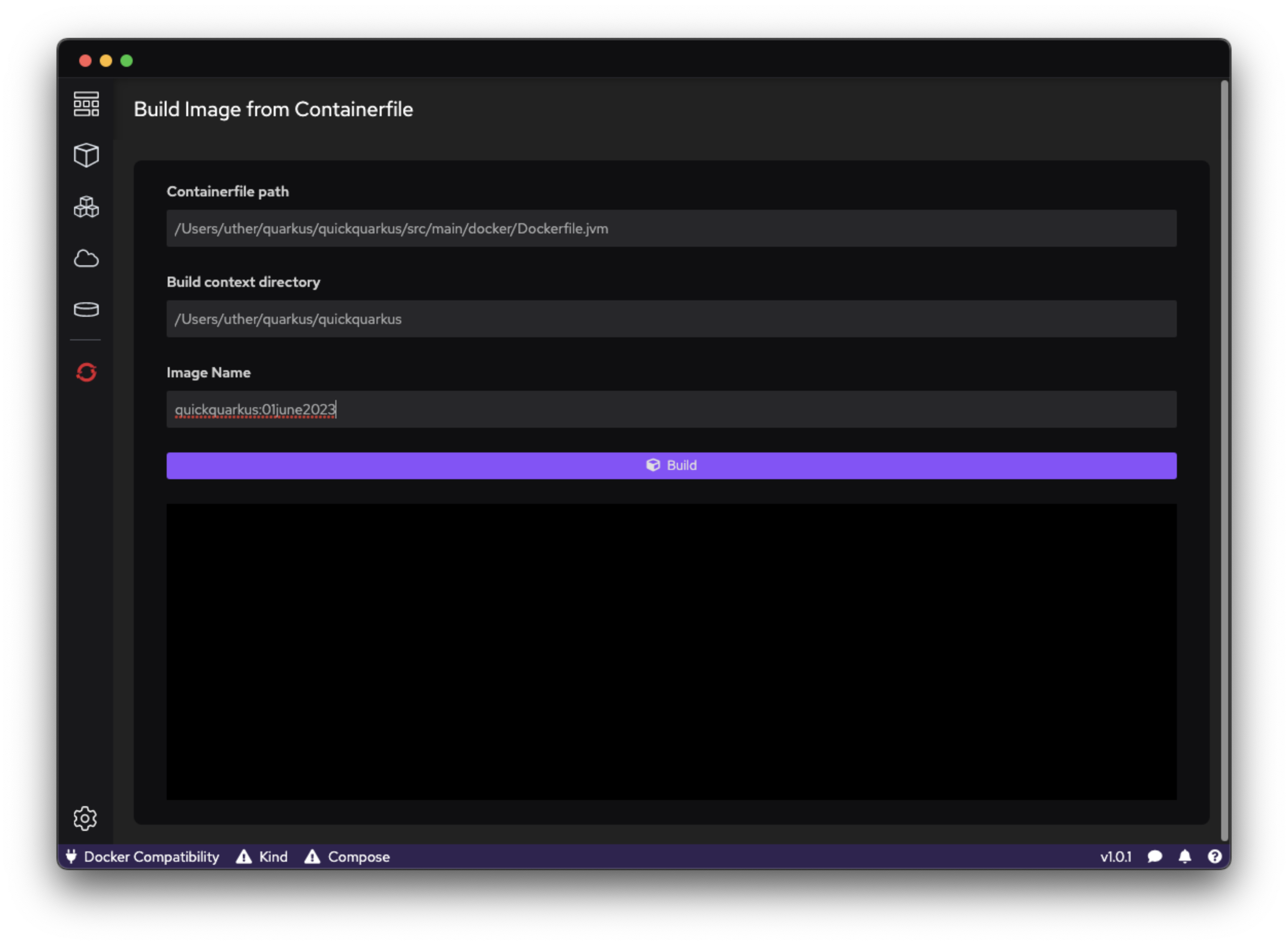Open the Volumes disk icon
The width and height of the screenshot is (1288, 945).
click(86, 310)
